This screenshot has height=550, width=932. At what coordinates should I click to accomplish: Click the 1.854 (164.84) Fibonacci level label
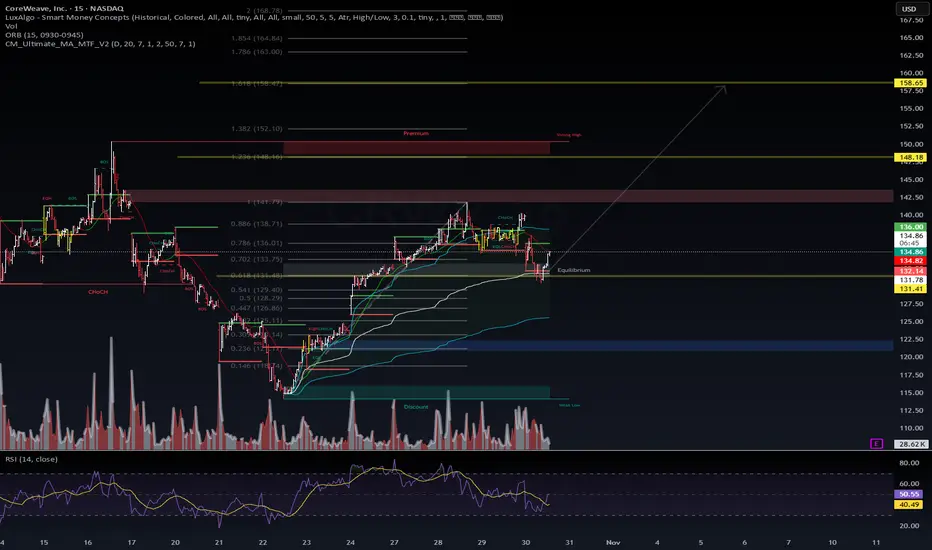(x=257, y=38)
